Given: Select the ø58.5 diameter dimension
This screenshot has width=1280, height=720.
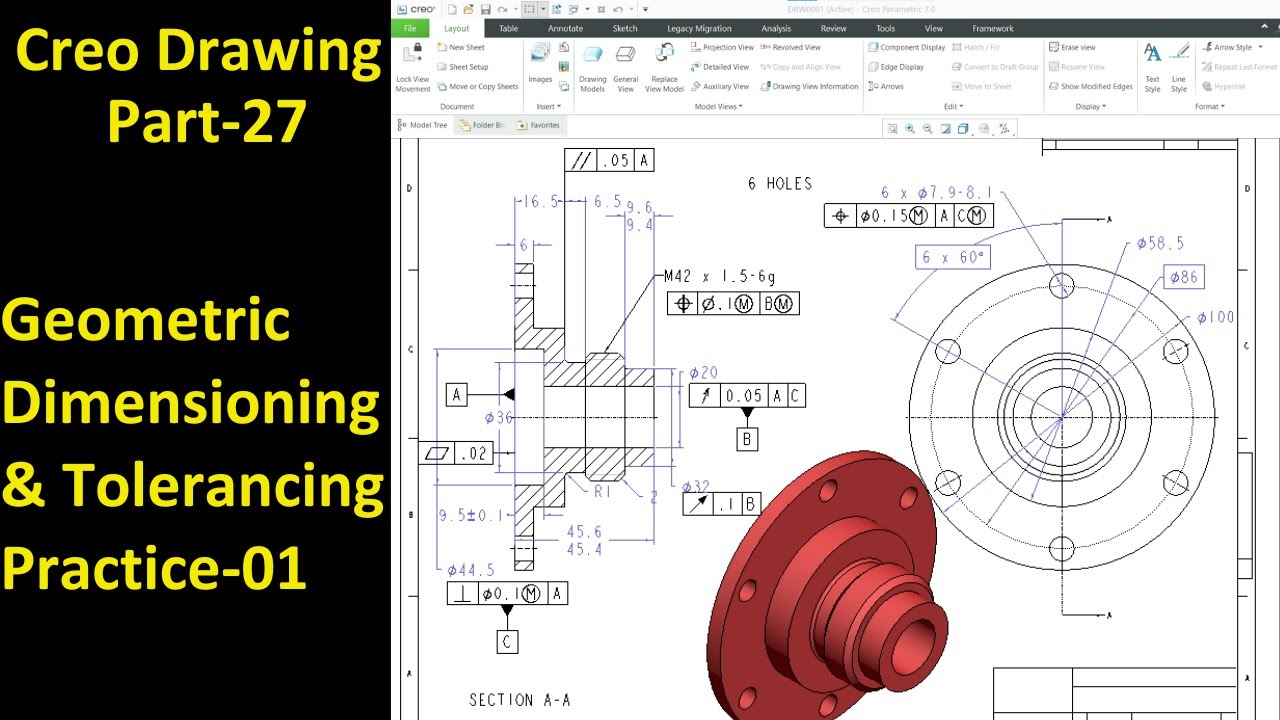Looking at the screenshot, I should [x=1160, y=243].
